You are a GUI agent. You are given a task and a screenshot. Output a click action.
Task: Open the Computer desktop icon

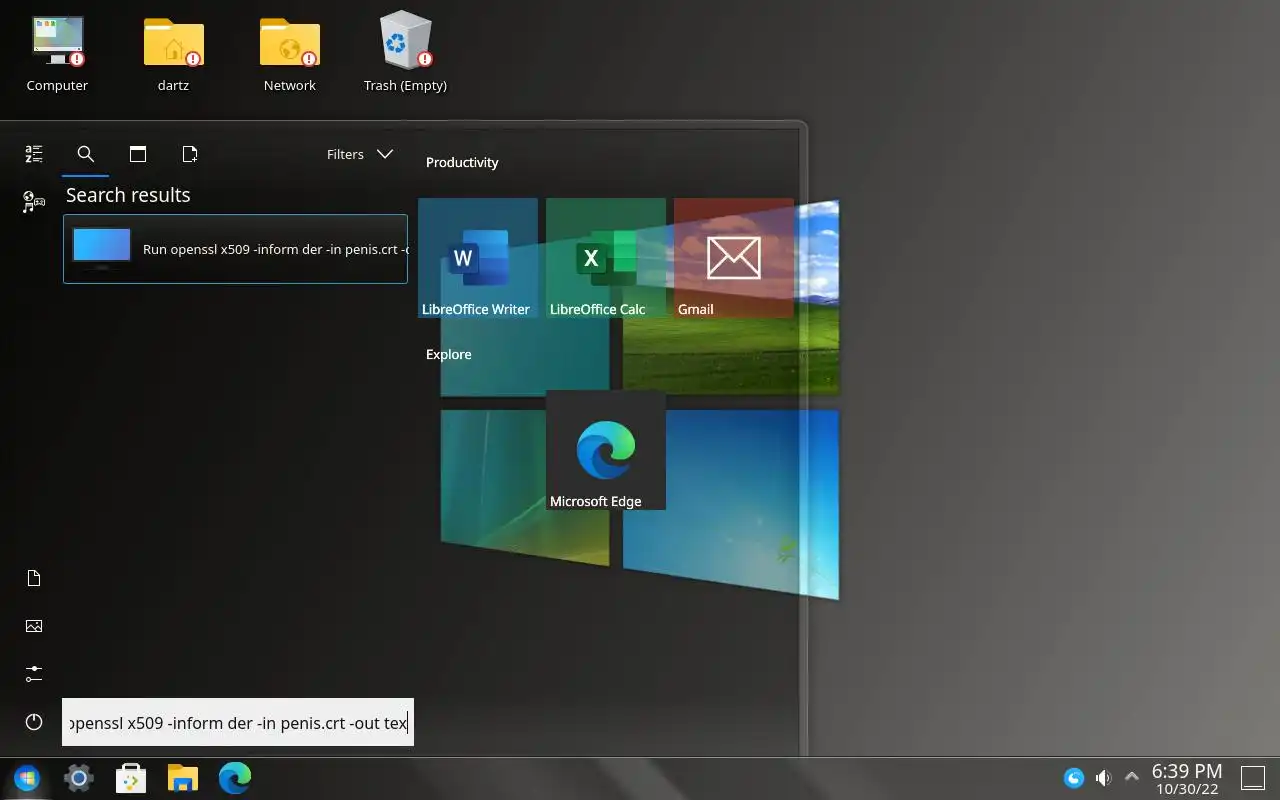57,54
